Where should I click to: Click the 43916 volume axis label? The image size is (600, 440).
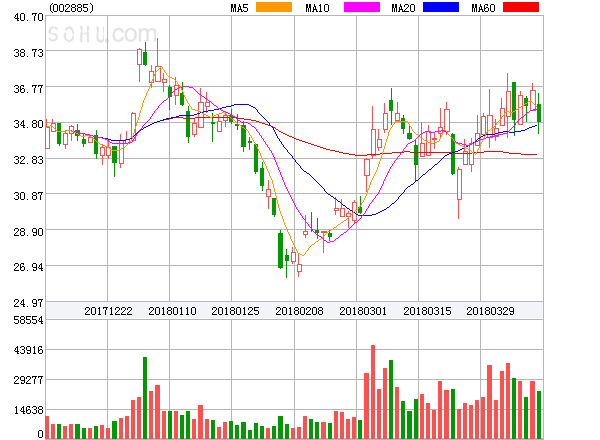(x=28, y=350)
